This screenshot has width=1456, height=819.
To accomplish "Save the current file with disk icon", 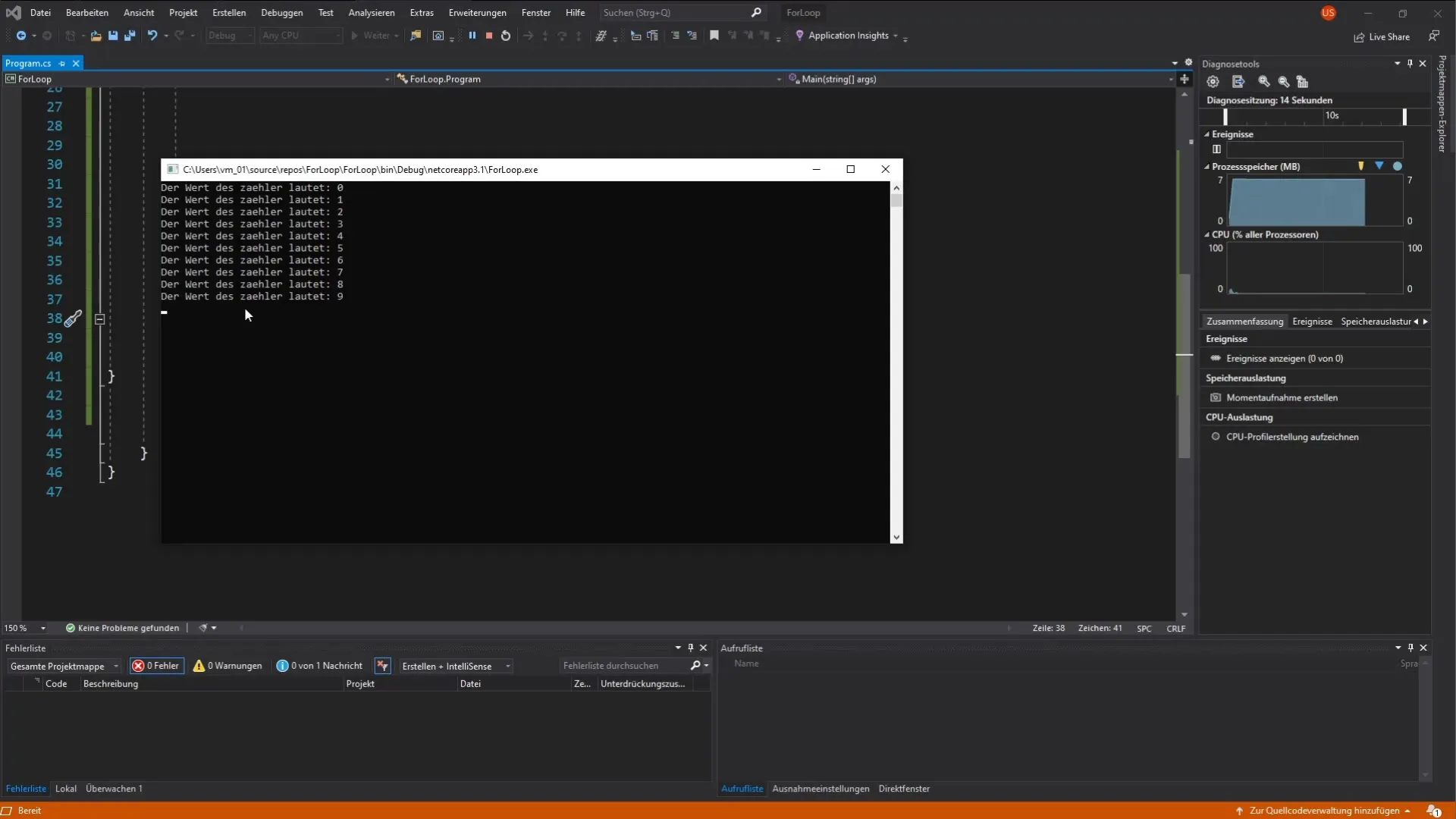I will point(113,36).
